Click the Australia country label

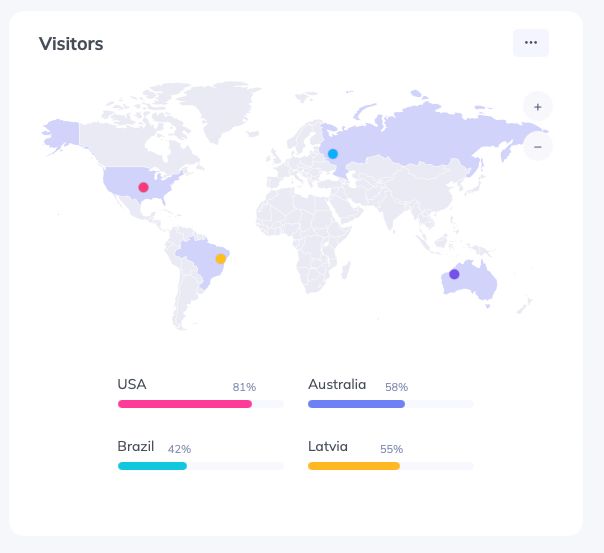[337, 384]
